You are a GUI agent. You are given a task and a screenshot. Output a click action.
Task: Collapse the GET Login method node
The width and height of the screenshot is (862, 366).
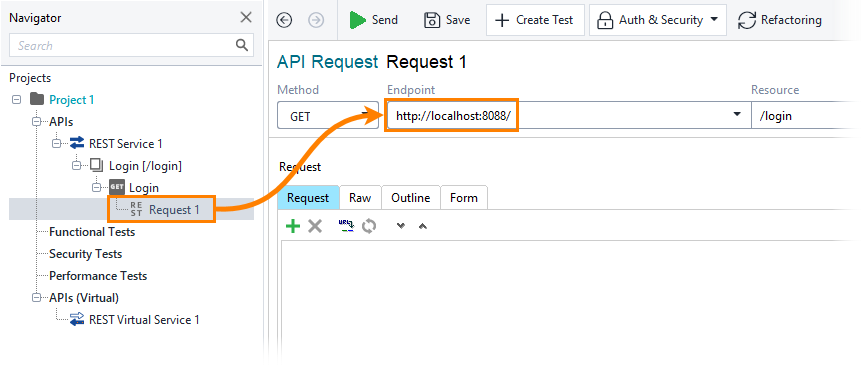pyautogui.click(x=97, y=187)
